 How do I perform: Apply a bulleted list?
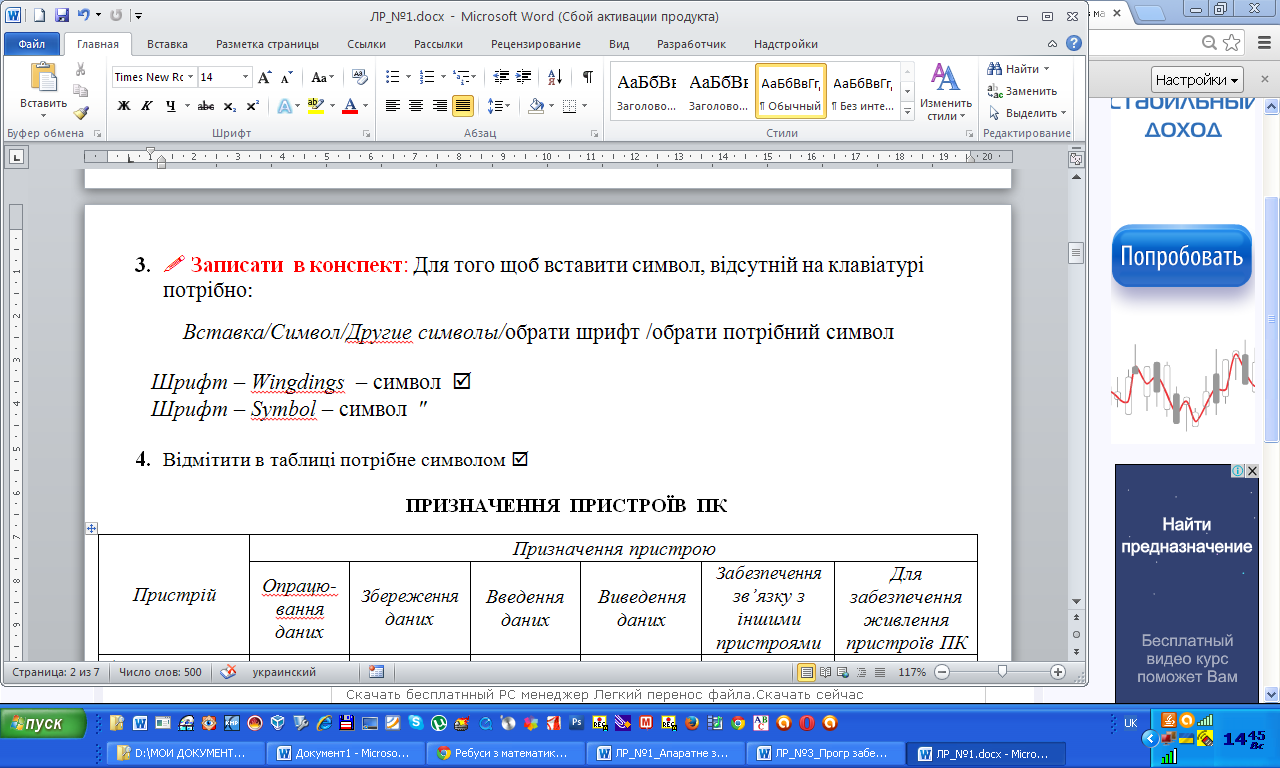(392, 77)
